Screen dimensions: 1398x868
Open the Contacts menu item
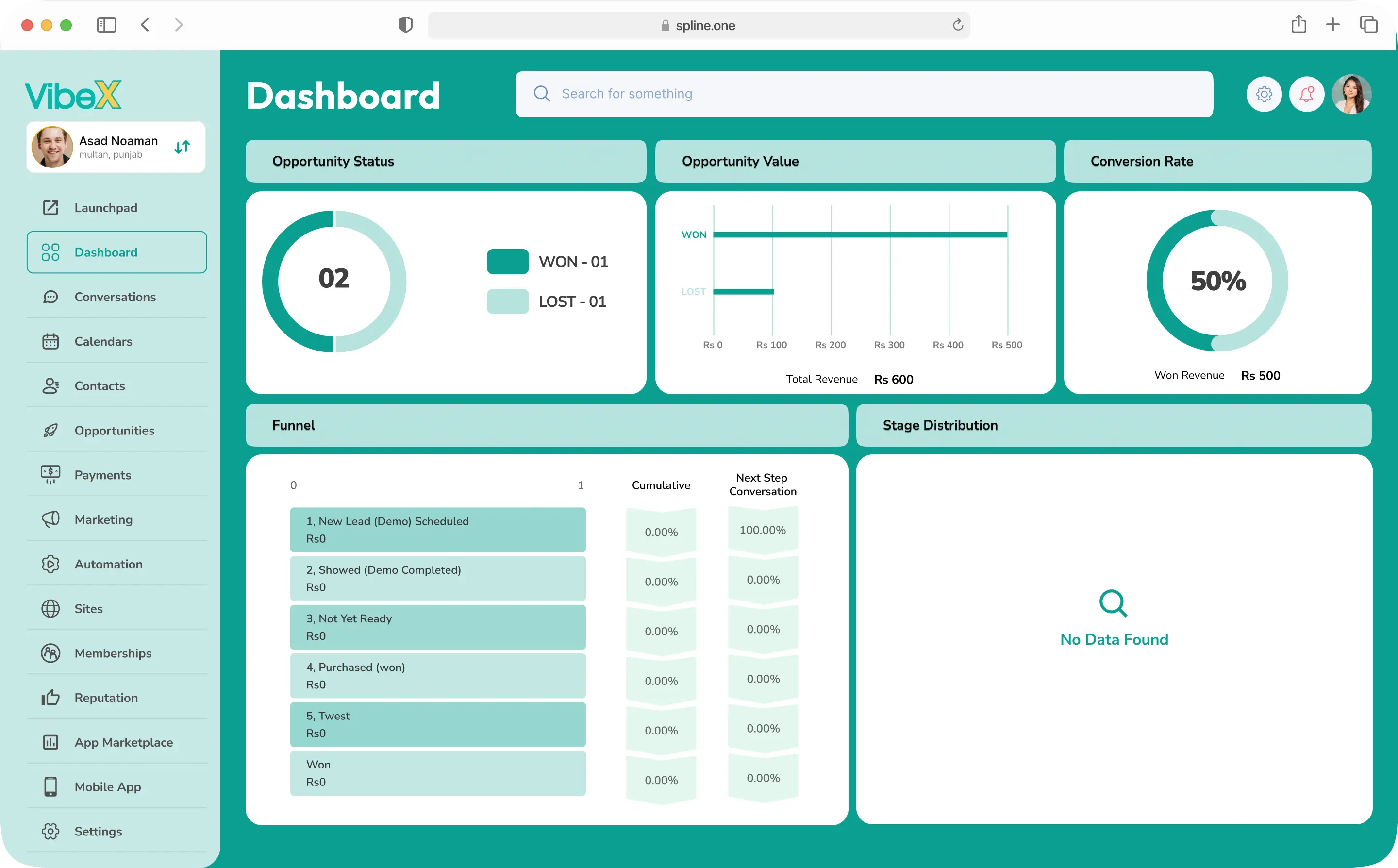tap(100, 386)
